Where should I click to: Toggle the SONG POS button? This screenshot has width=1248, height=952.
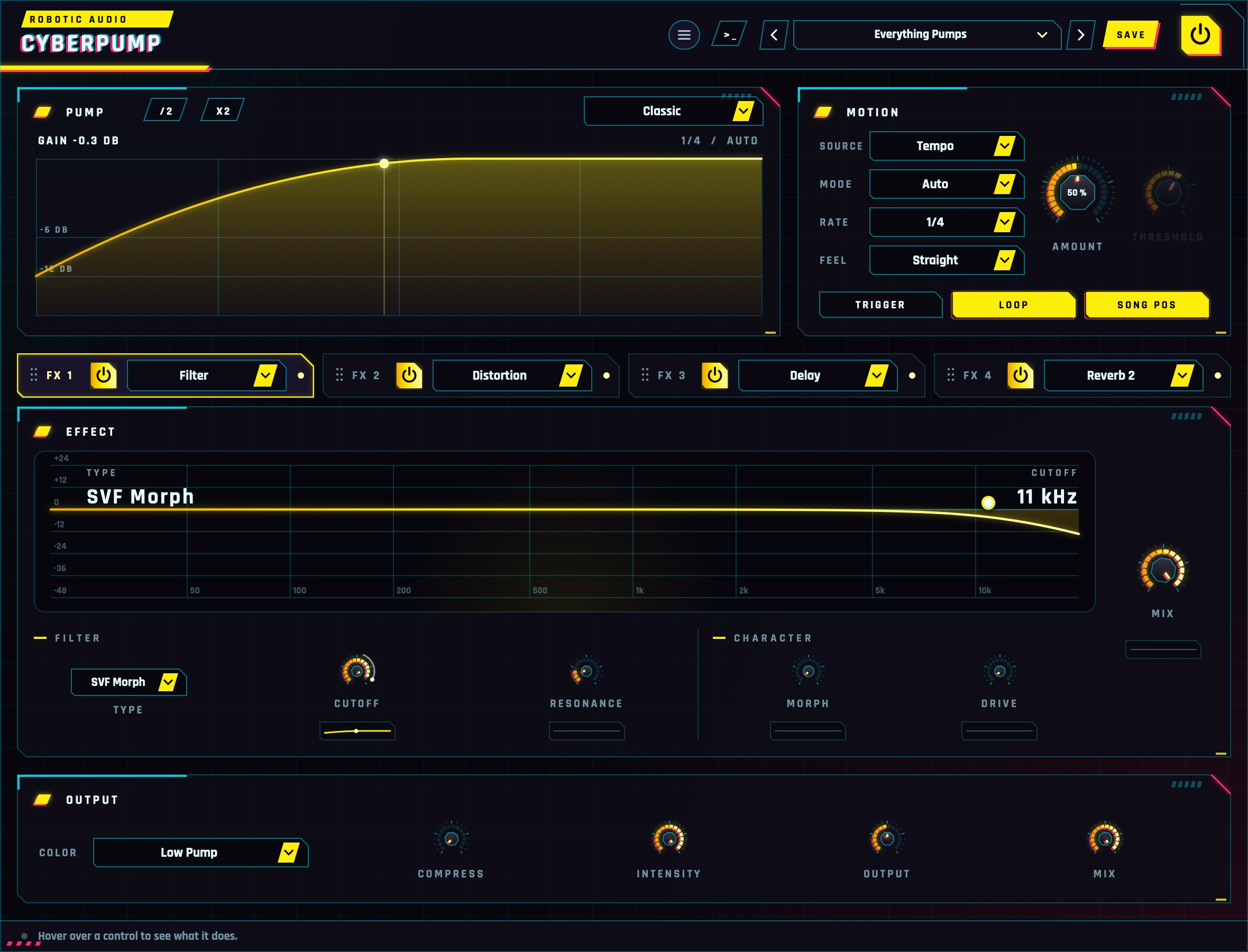(1146, 305)
